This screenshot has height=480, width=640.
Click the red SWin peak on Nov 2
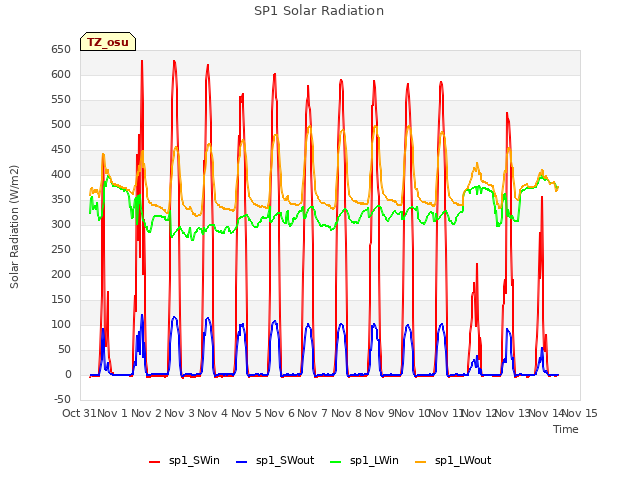(x=142, y=62)
